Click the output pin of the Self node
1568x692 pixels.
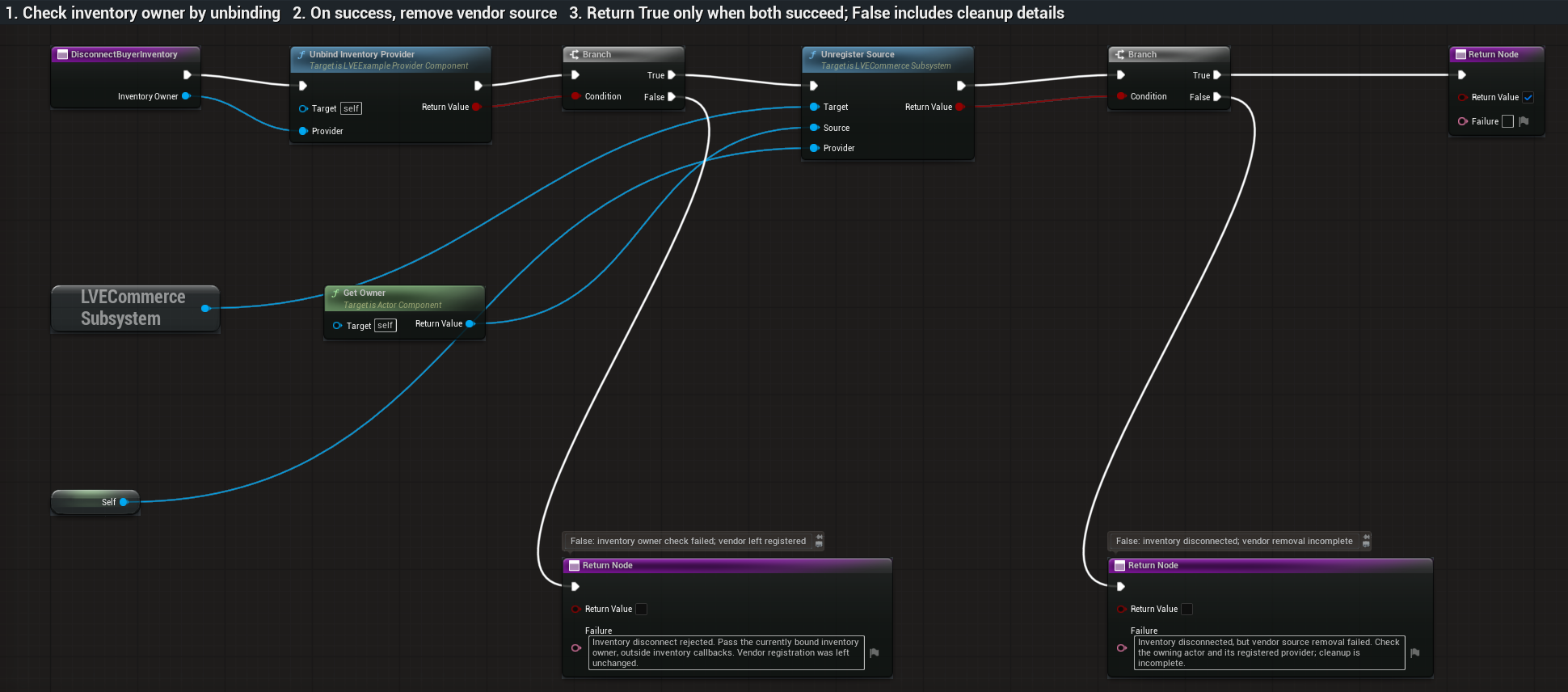coord(124,502)
